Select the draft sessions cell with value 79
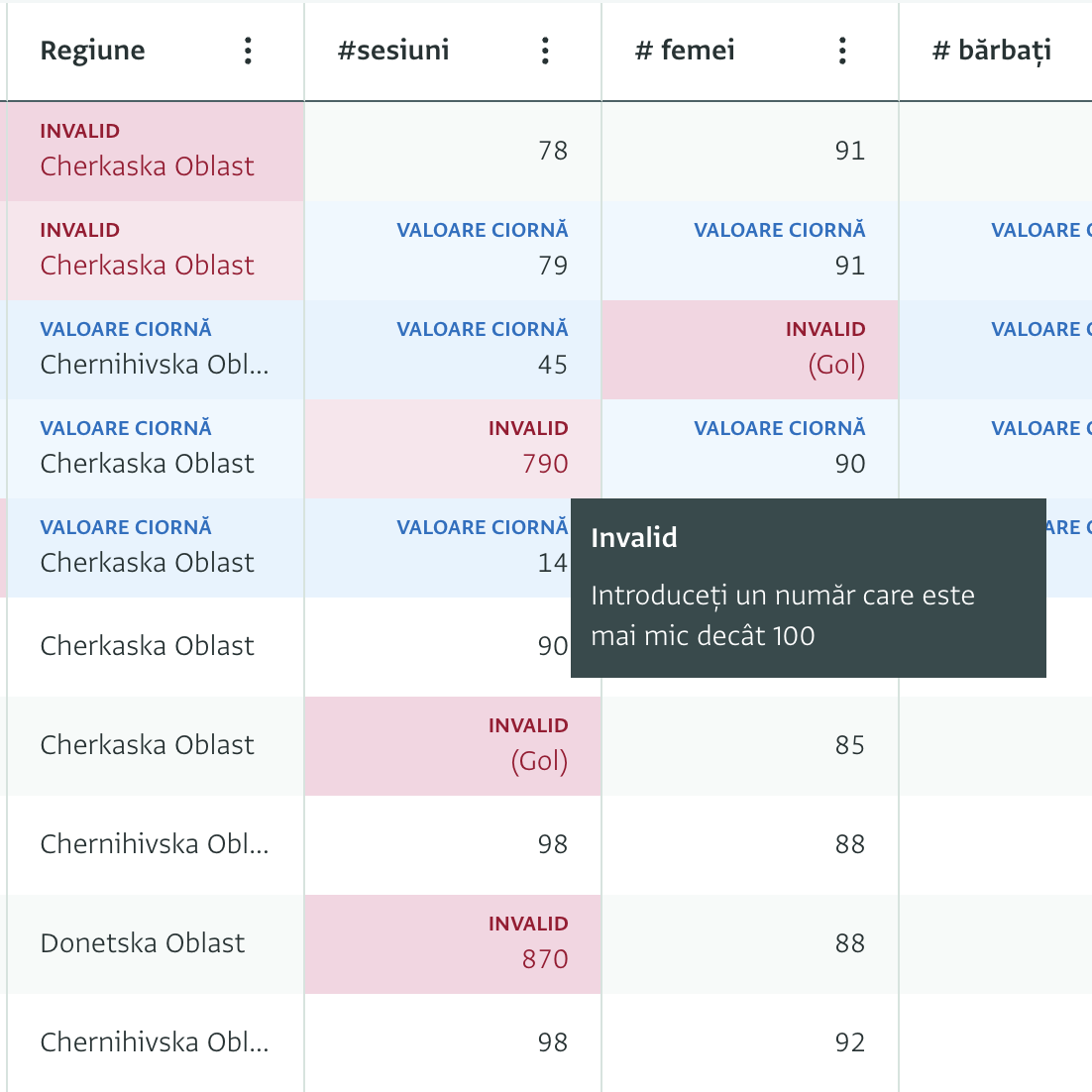Viewport: 1092px width, 1092px height. [453, 251]
